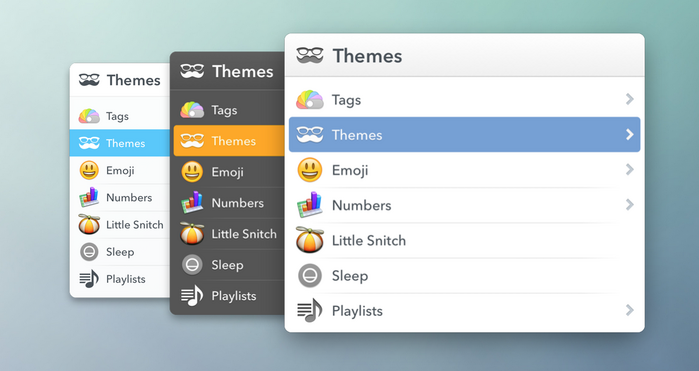Click "Themes" title in small left window header
The width and height of the screenshot is (699, 371).
pyautogui.click(x=133, y=80)
